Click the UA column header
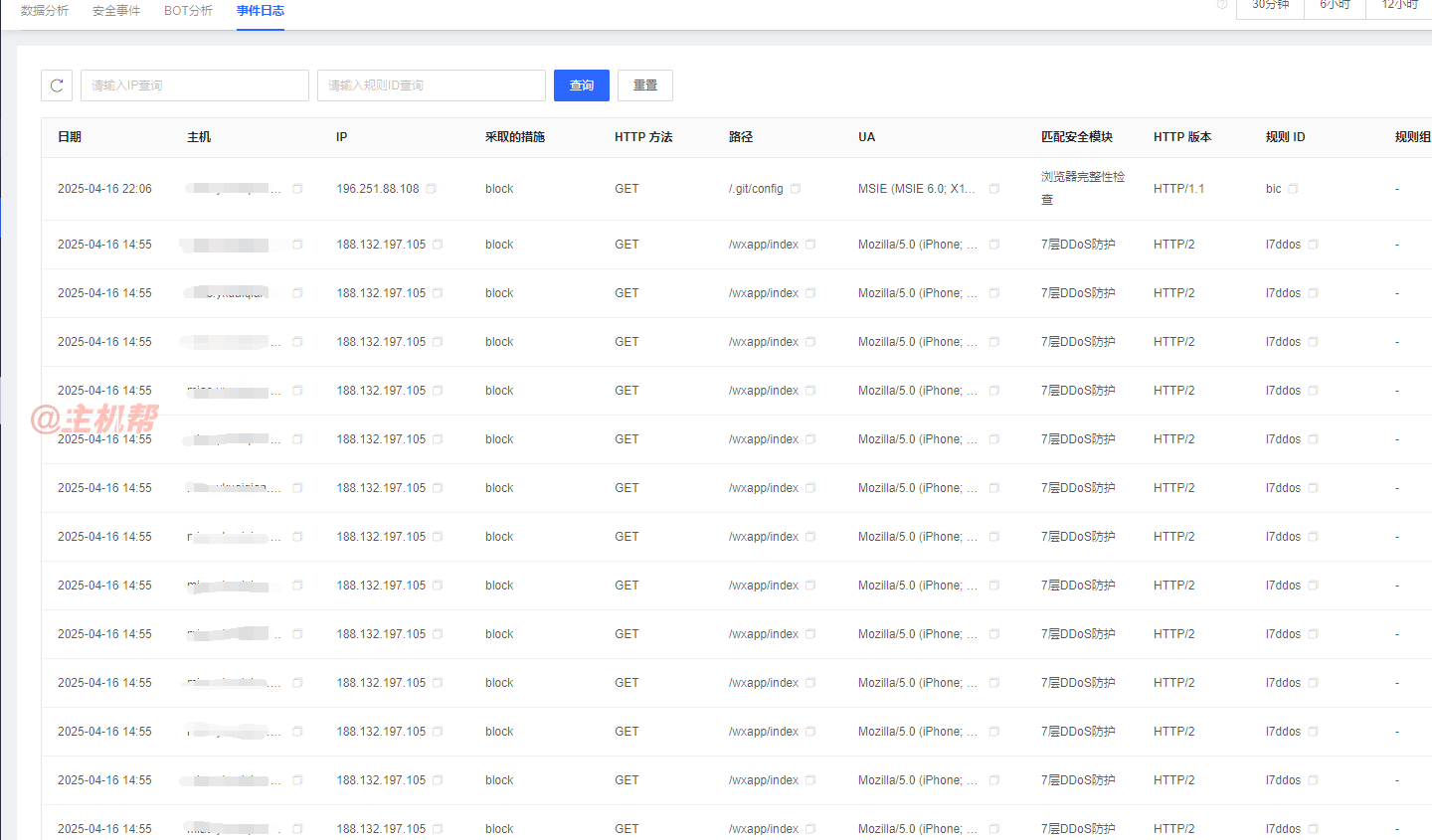 (867, 137)
